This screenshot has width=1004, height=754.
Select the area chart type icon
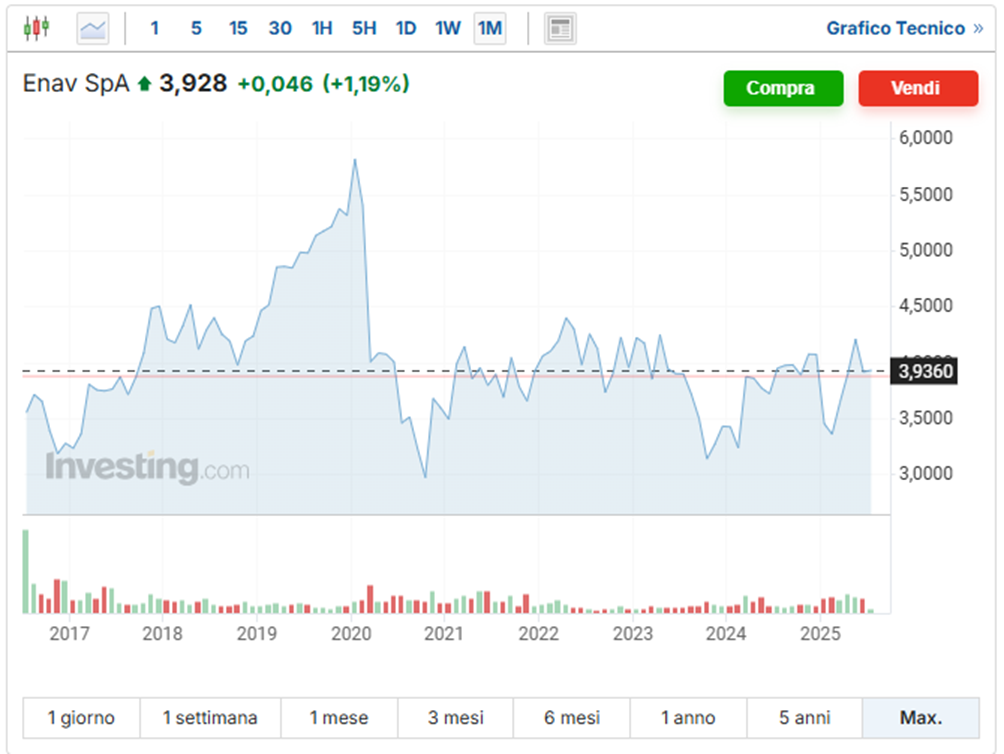coord(93,28)
